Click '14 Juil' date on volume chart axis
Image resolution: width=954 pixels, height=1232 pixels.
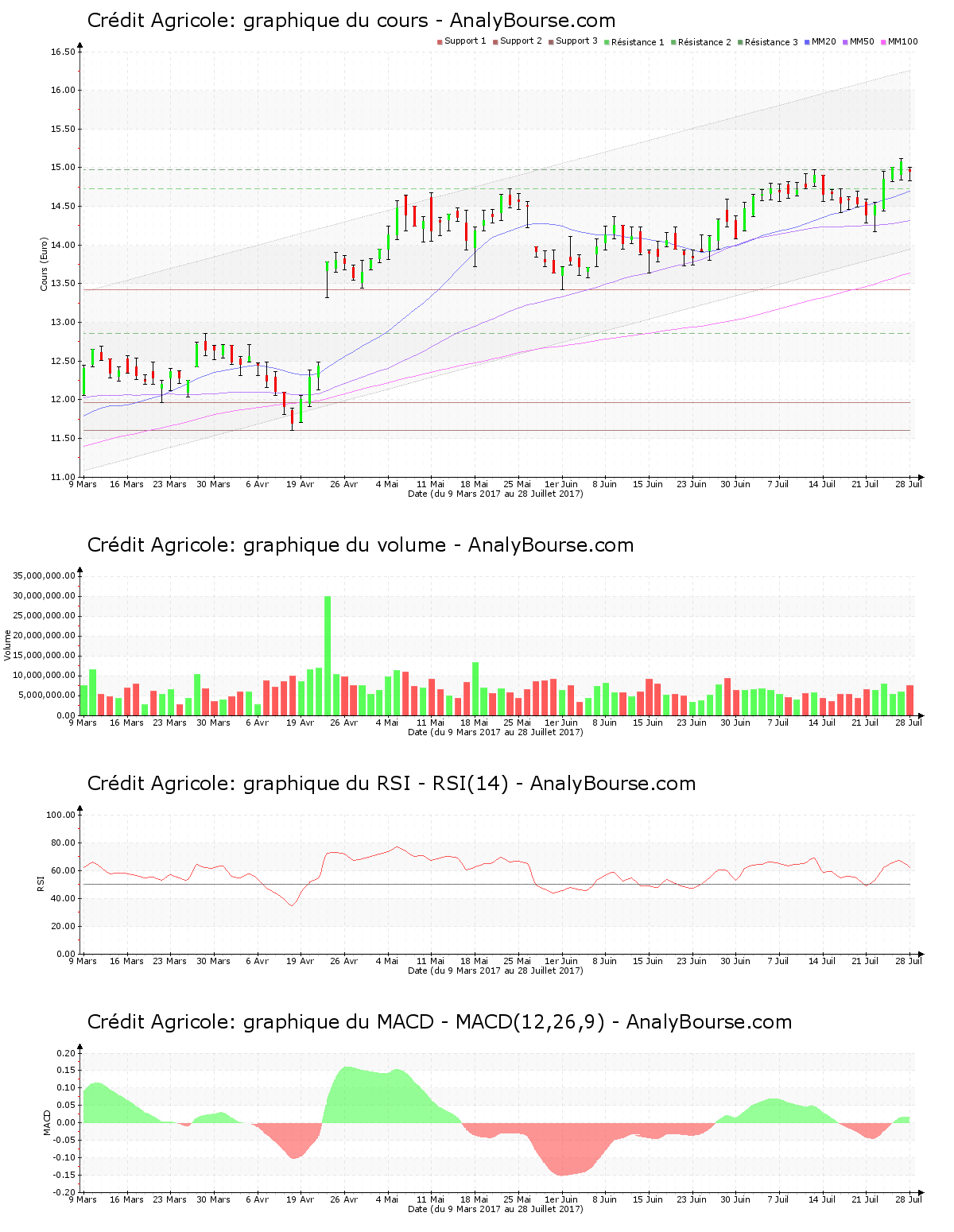coord(822,723)
